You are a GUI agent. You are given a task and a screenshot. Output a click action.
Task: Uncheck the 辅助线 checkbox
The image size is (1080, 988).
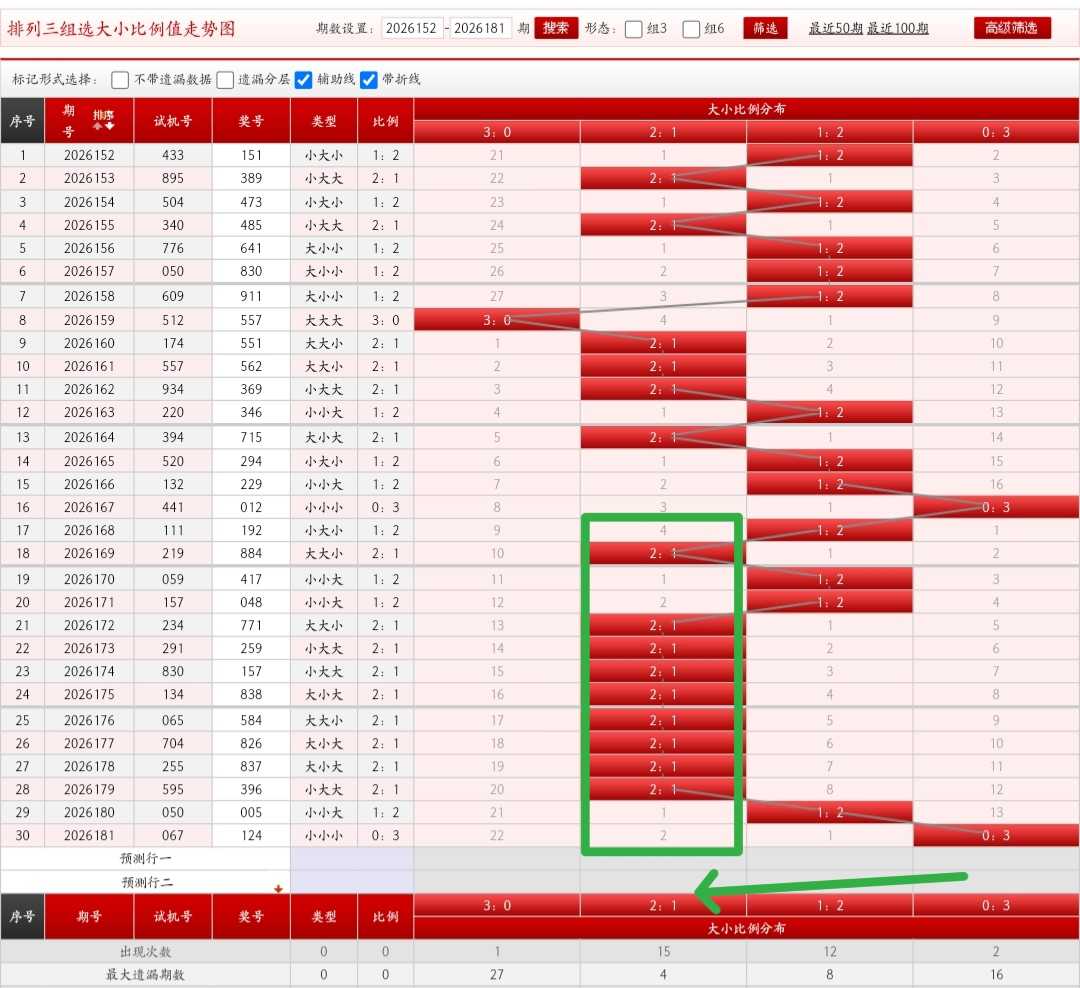303,80
